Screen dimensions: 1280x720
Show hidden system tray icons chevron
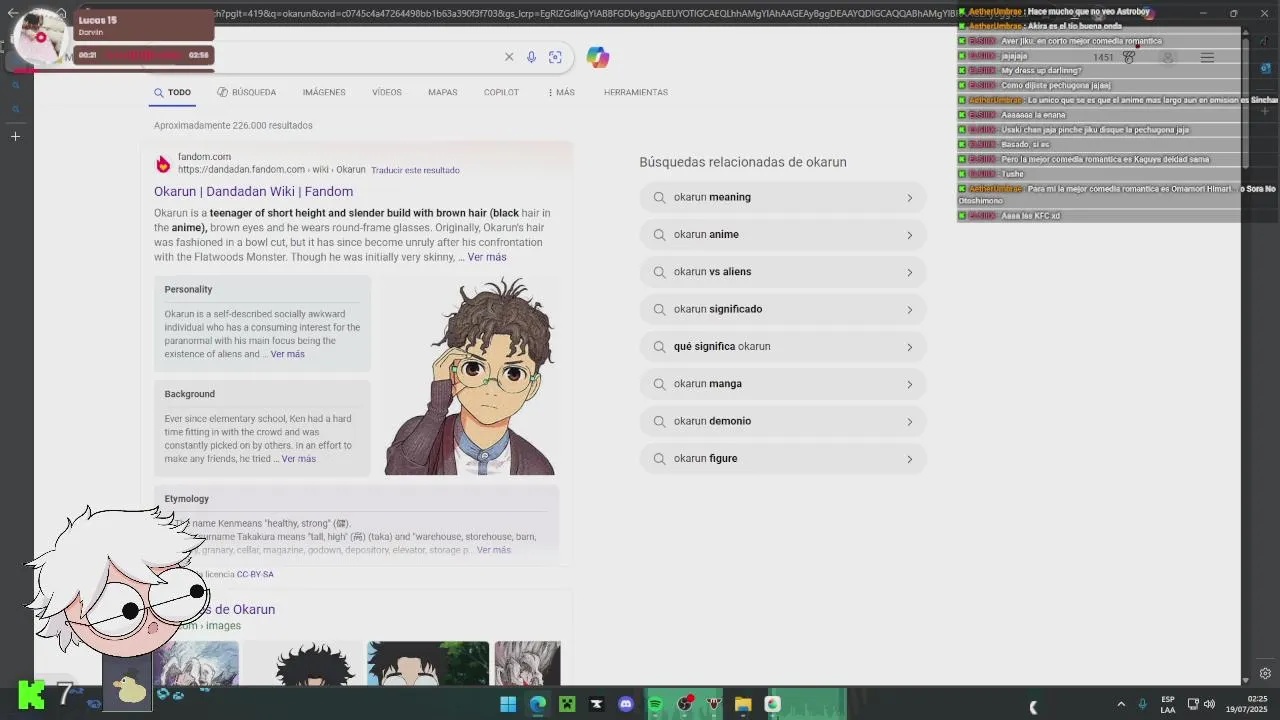click(x=1120, y=704)
